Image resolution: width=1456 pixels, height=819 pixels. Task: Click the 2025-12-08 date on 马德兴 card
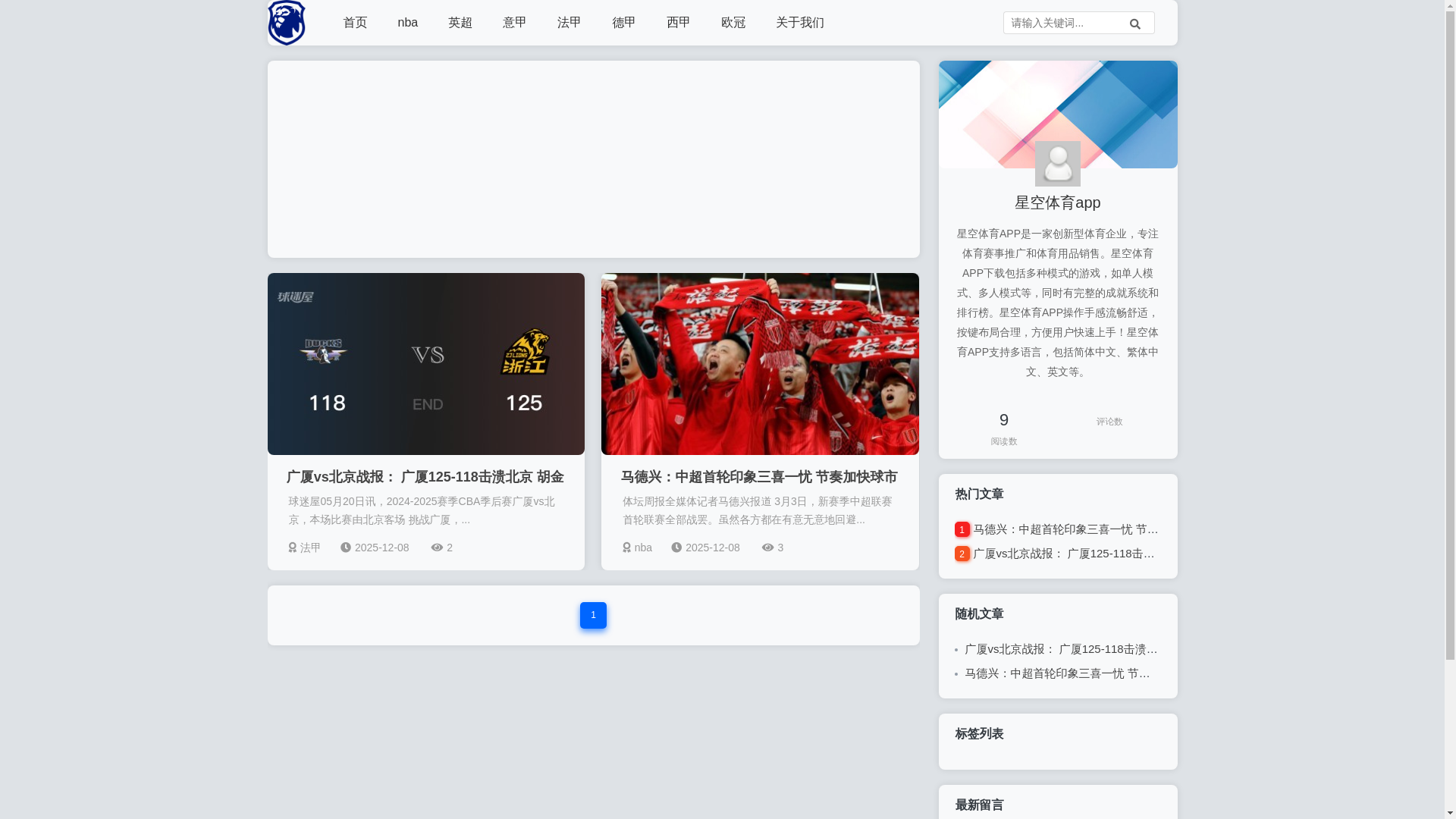coord(713,548)
